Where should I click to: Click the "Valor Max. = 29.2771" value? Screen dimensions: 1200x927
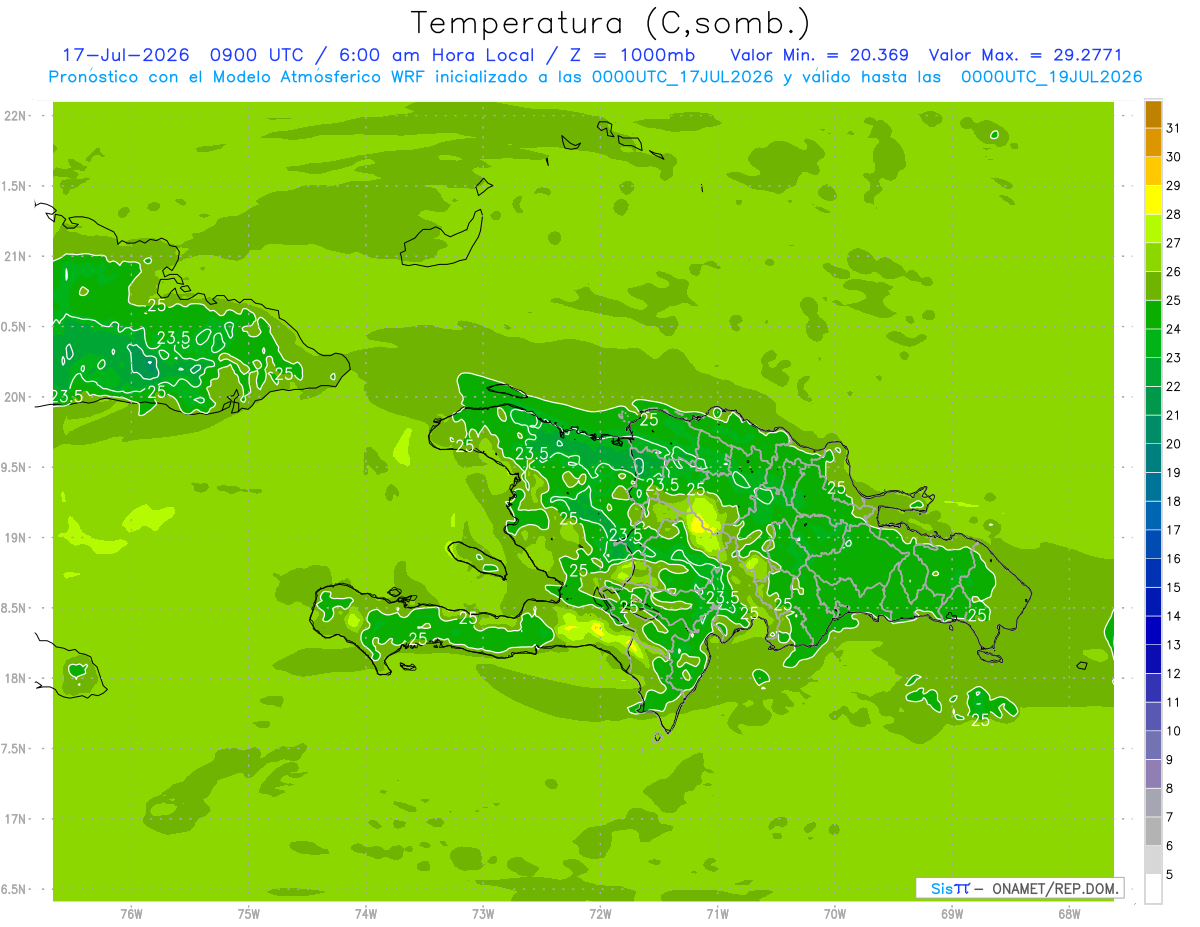tap(1028, 55)
